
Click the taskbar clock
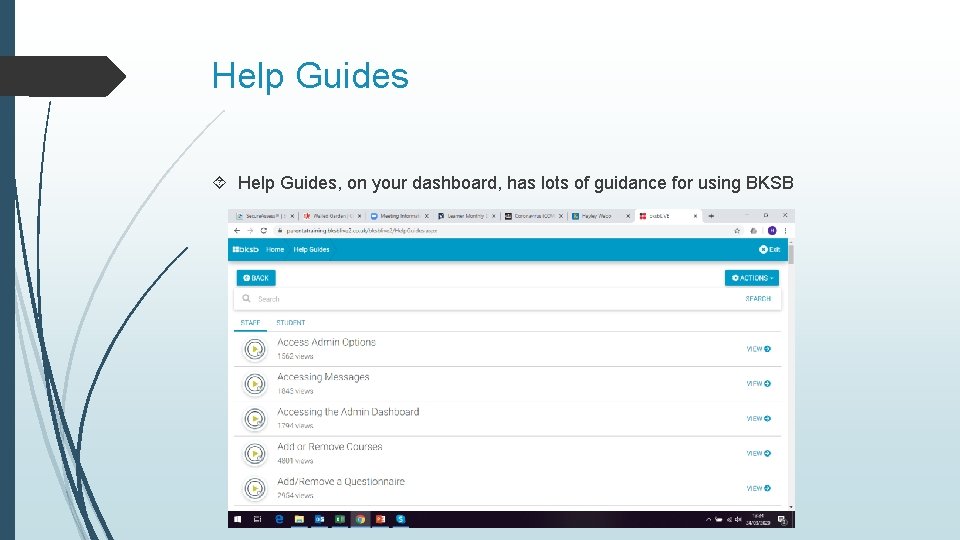pyautogui.click(x=758, y=520)
